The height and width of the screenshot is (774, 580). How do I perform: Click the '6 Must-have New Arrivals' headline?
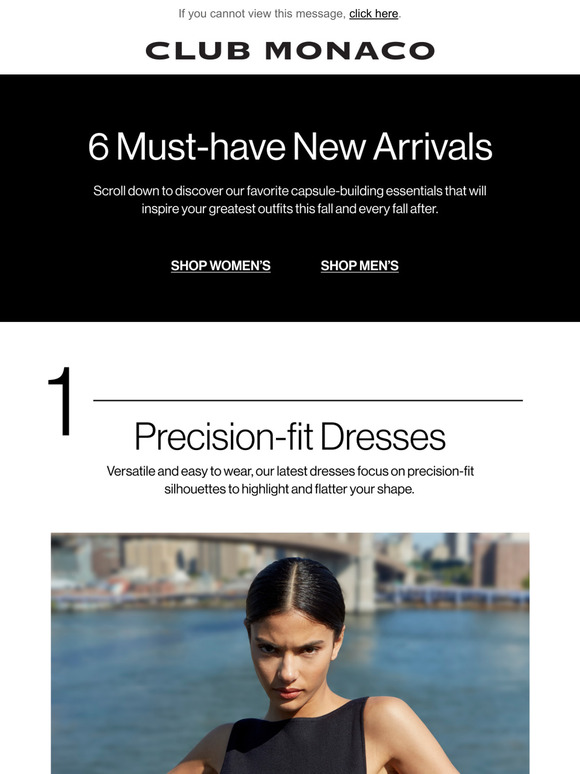pyautogui.click(x=290, y=147)
